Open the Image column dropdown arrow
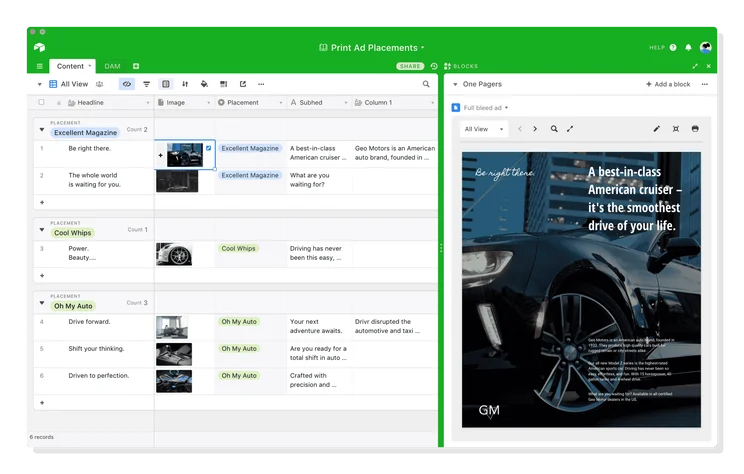The height and width of the screenshot is (474, 744). click(x=208, y=102)
